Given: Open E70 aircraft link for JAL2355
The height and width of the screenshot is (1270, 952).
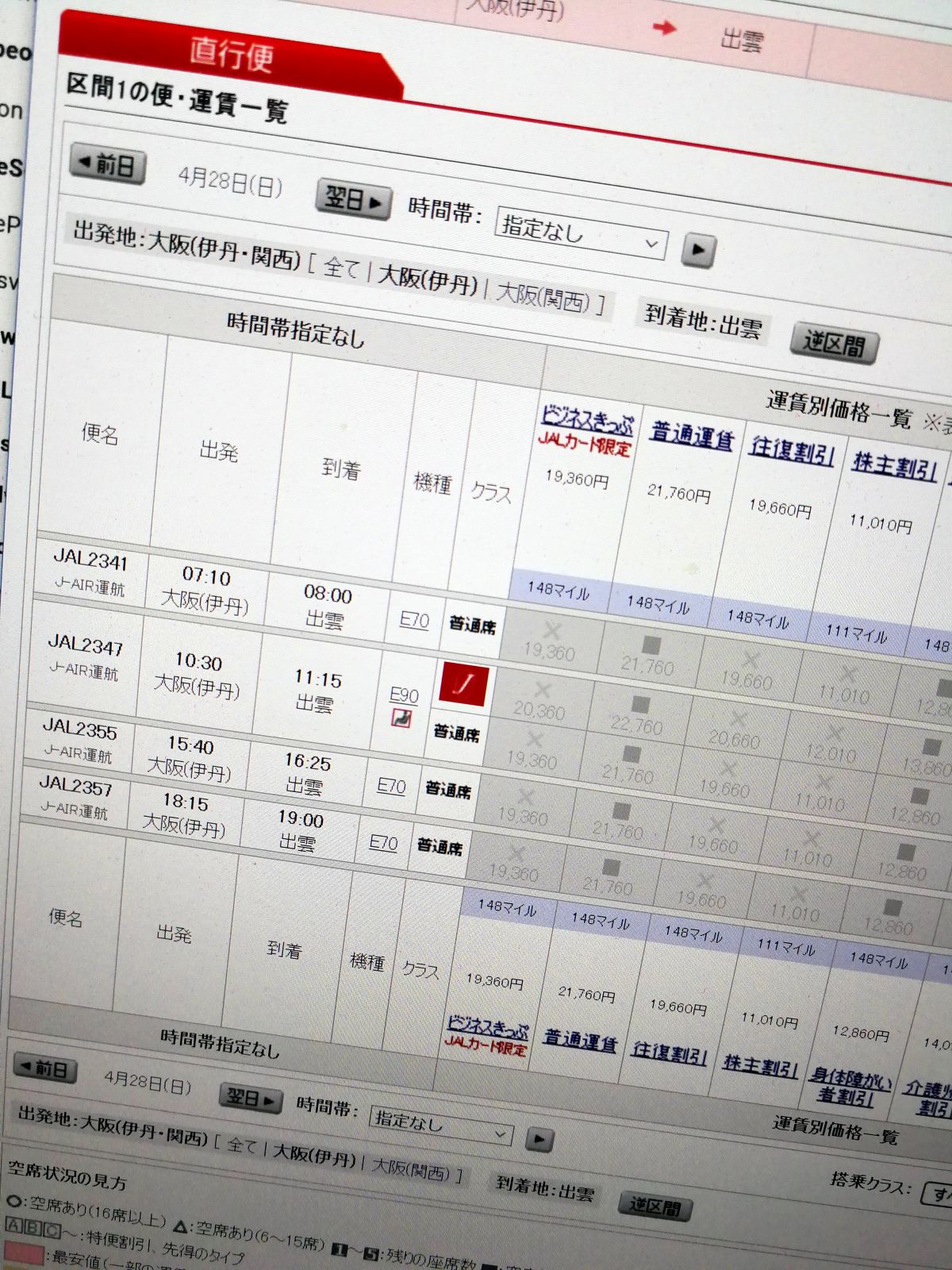Looking at the screenshot, I should [391, 786].
